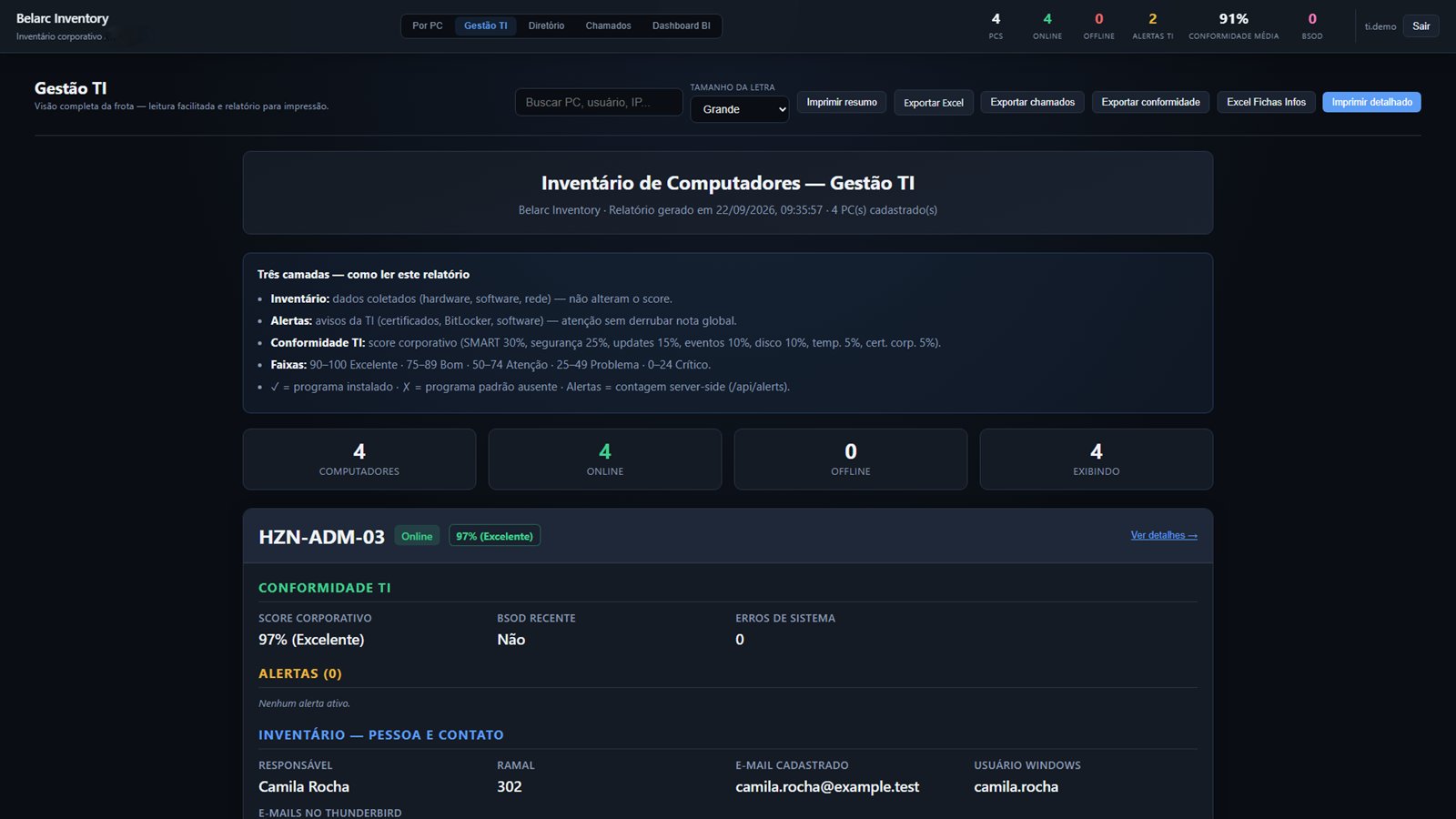Screen dimensions: 1456x819
Task: Click Excel Fichas Infos button
Action: click(x=1266, y=102)
